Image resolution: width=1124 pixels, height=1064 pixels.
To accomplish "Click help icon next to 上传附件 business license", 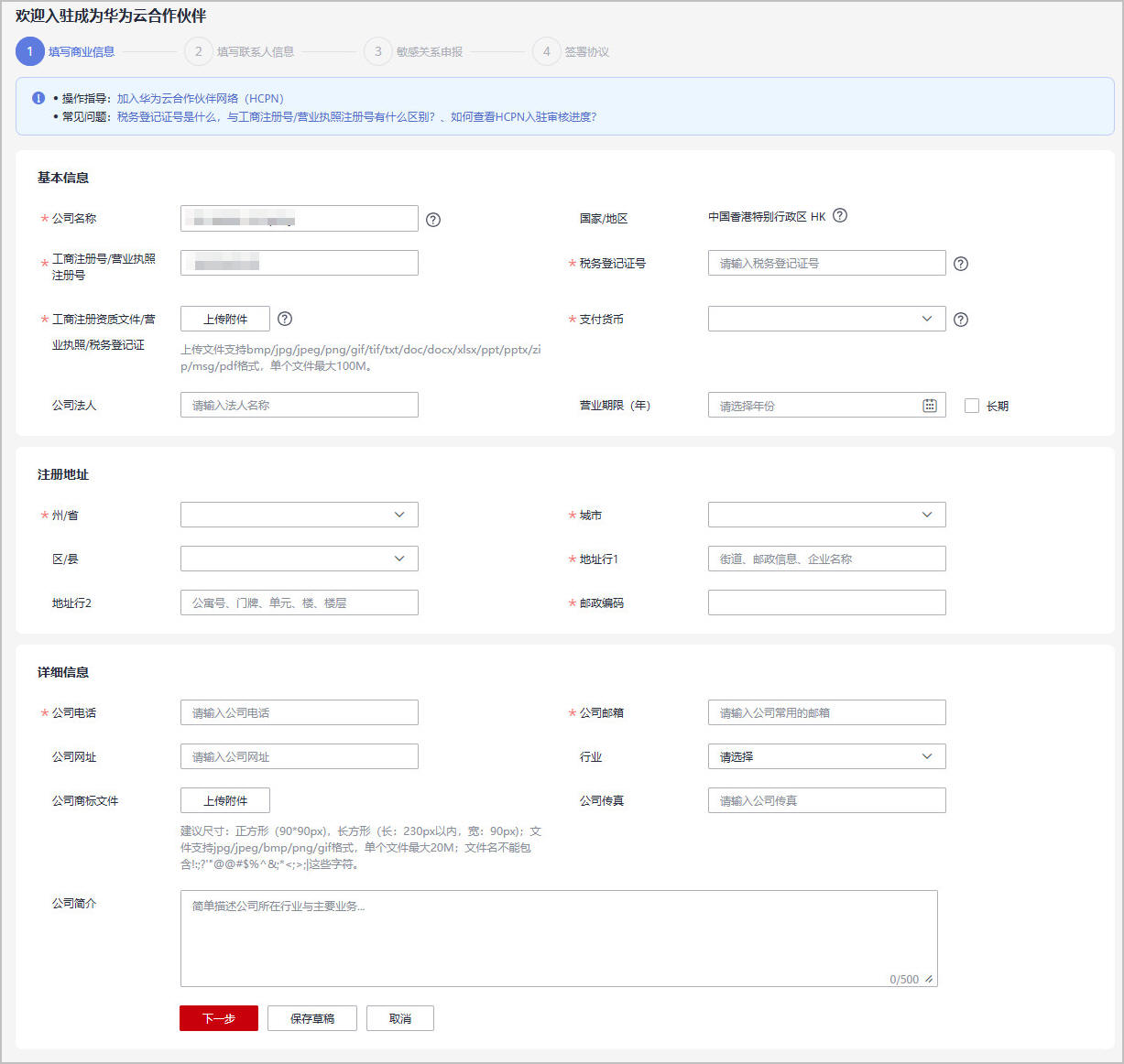I will pos(285,319).
